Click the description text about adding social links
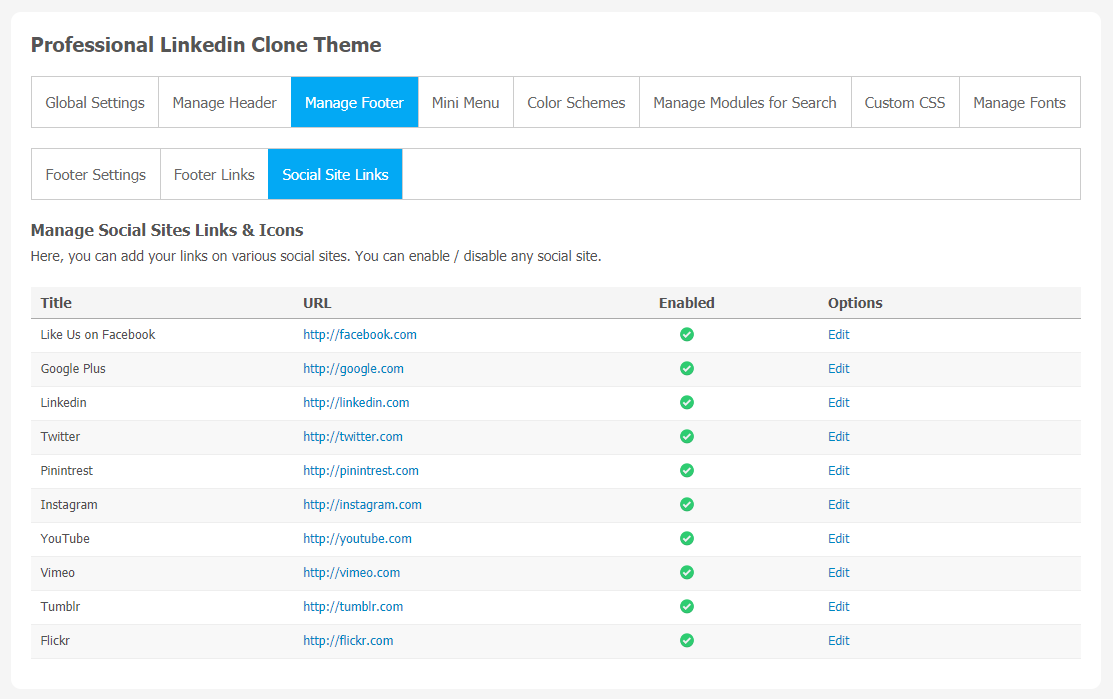The height and width of the screenshot is (699, 1113). pos(316,256)
